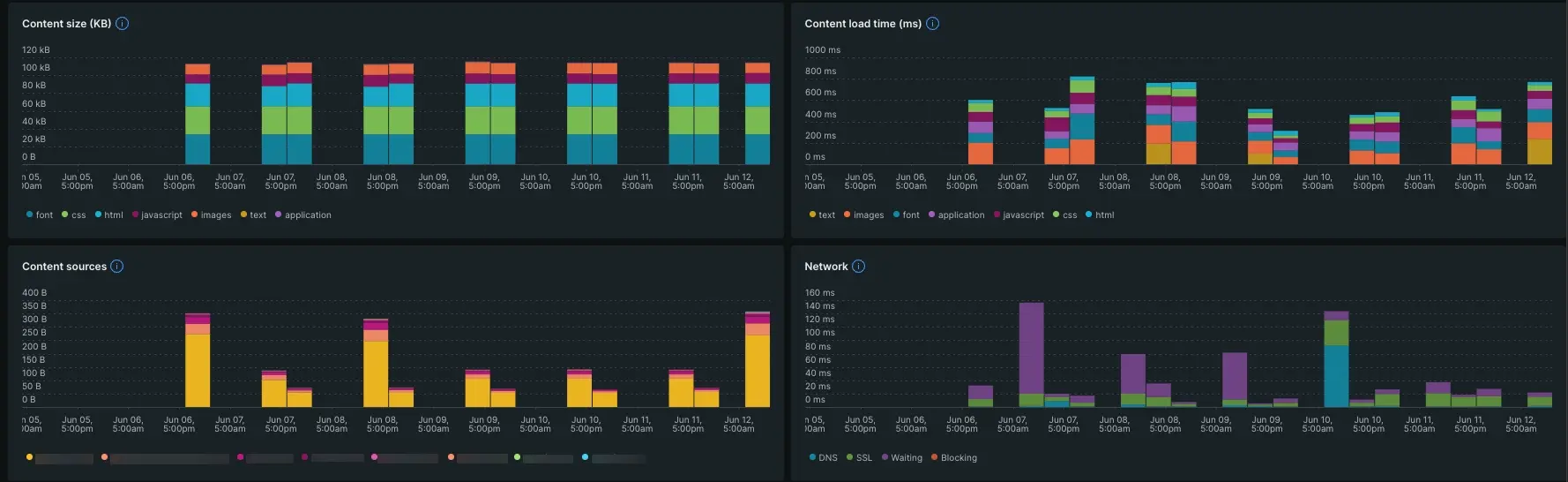1568x482 pixels.
Task: Toggle html series in Content size legend
Action: pos(108,215)
